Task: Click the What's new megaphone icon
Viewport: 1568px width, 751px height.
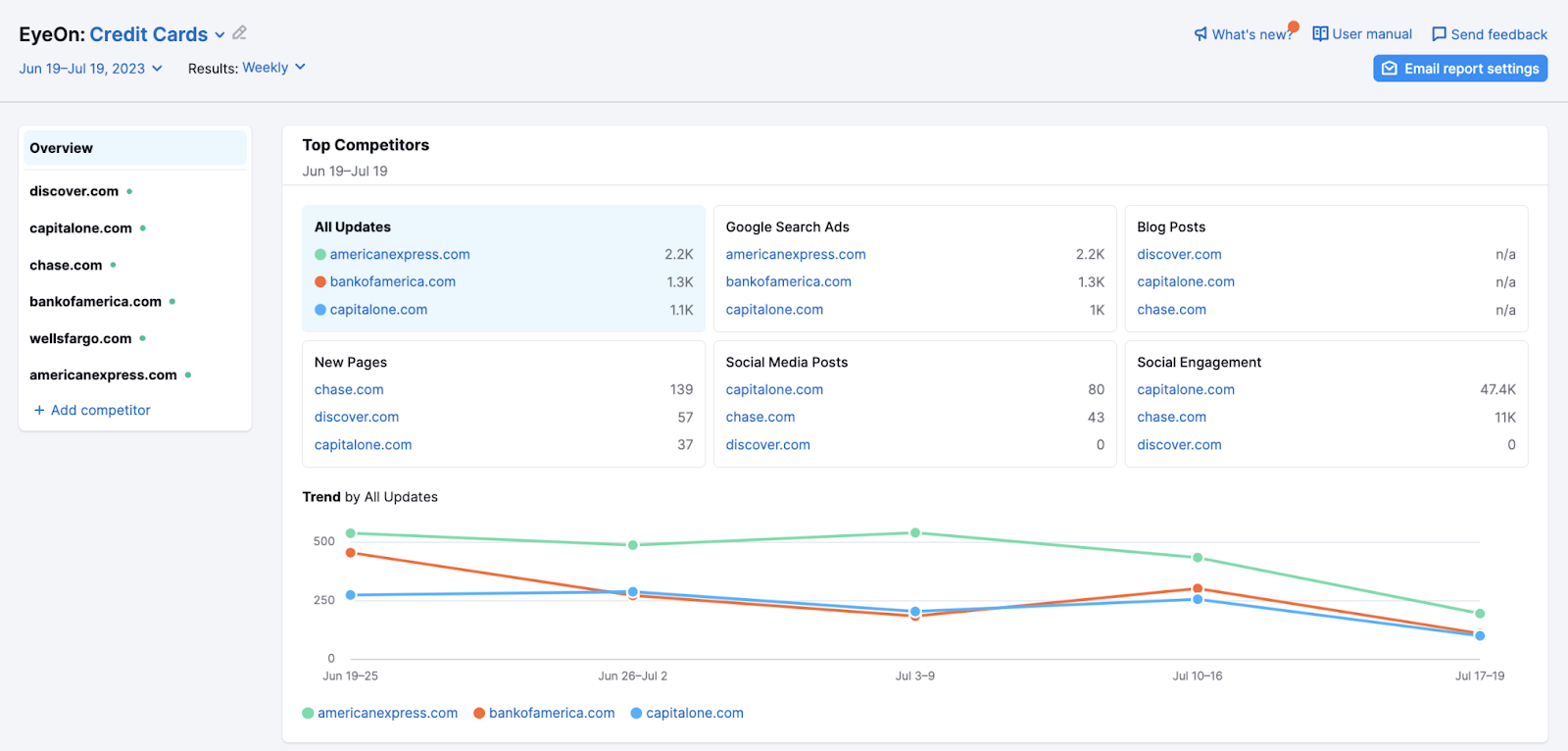Action: (1200, 34)
